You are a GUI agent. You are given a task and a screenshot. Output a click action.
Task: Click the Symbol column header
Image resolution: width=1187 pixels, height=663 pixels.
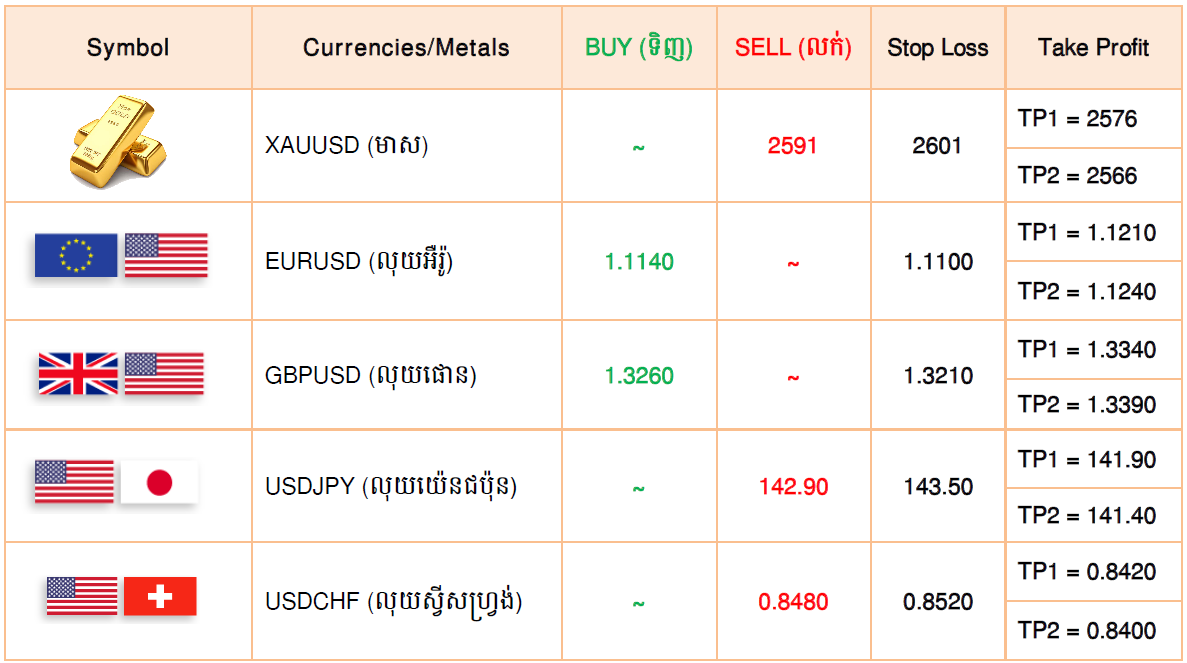coord(128,48)
